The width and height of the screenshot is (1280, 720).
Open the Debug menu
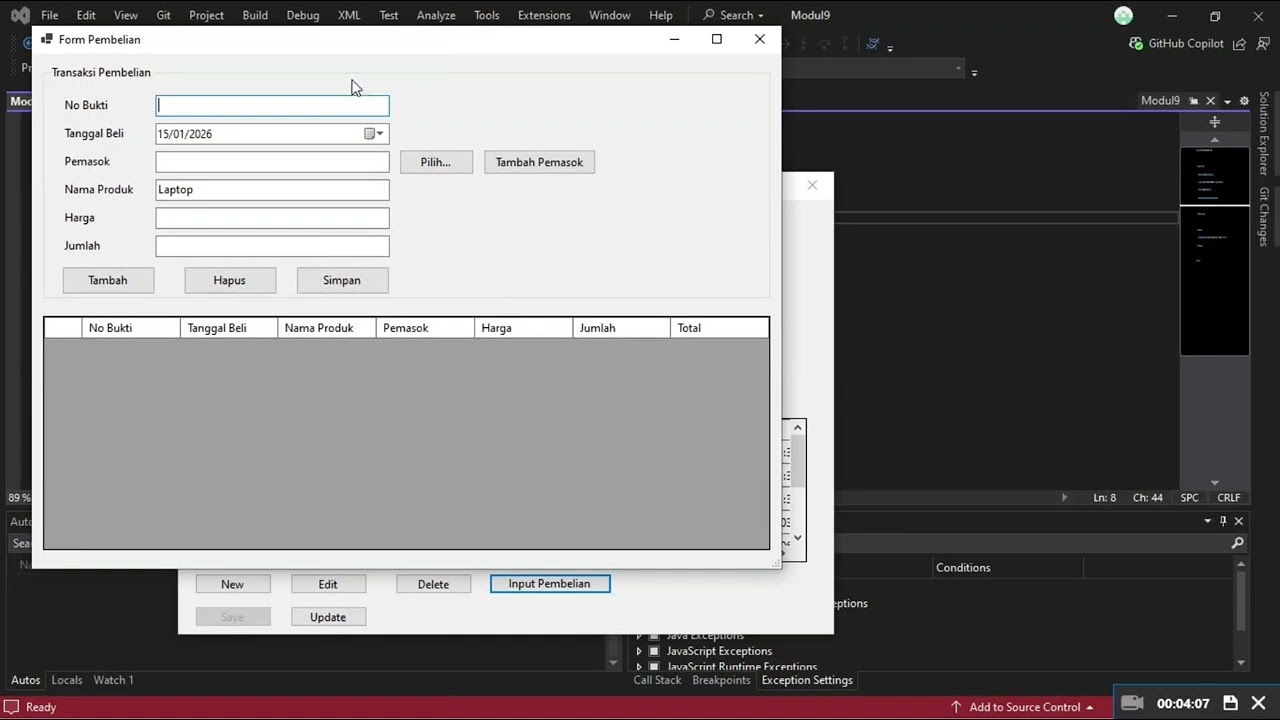(x=303, y=15)
